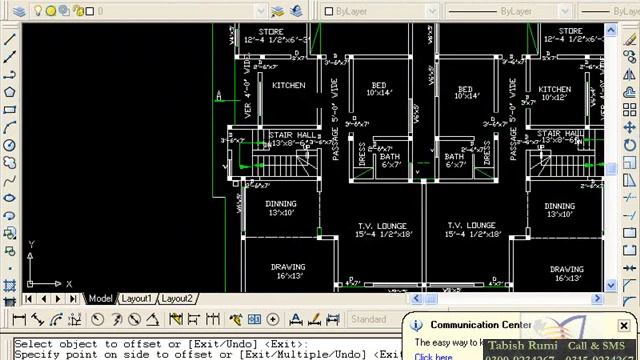Choose the Continue Dimension tool
This screenshot has height=360, width=640.
[x=213, y=319]
